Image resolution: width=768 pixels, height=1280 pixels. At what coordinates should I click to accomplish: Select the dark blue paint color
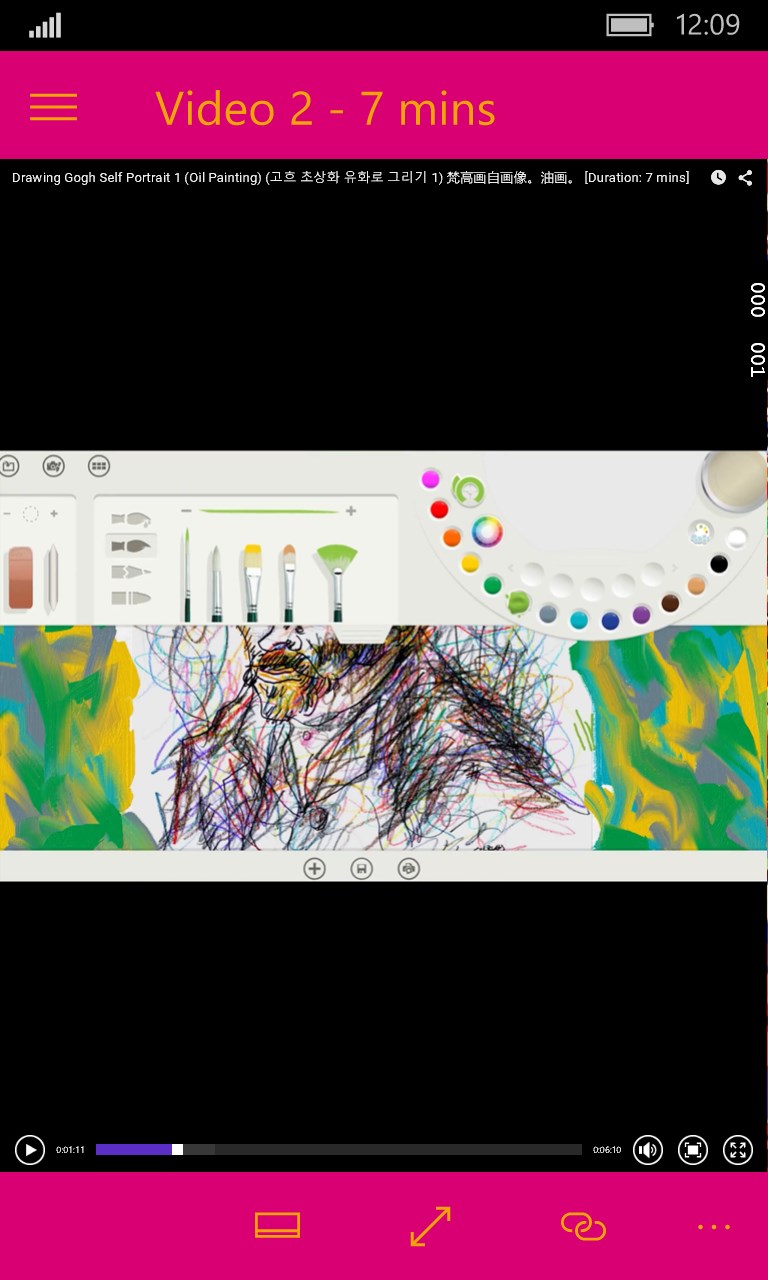(610, 621)
